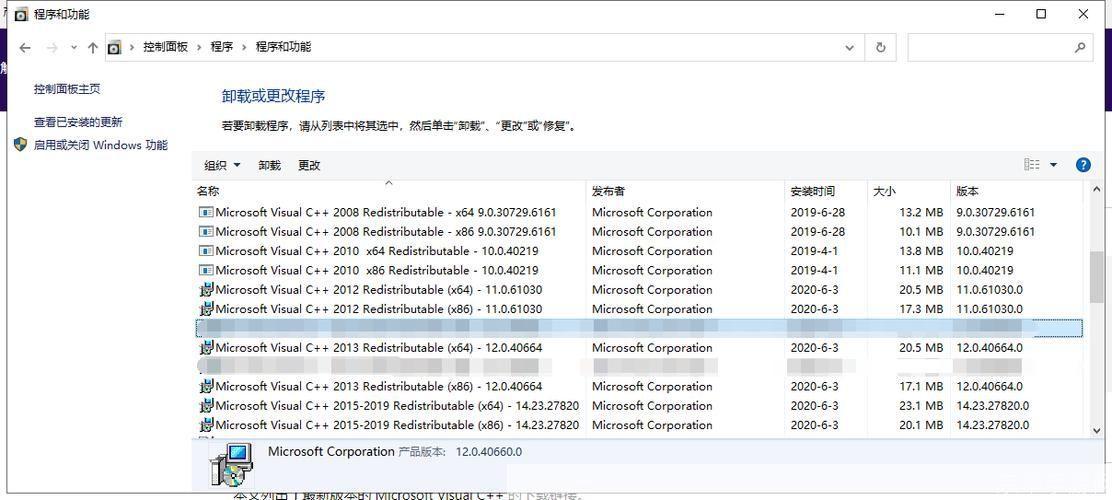Click install date 2019-6-28 of 2008 x64
This screenshot has width=1112, height=500.
818,212
